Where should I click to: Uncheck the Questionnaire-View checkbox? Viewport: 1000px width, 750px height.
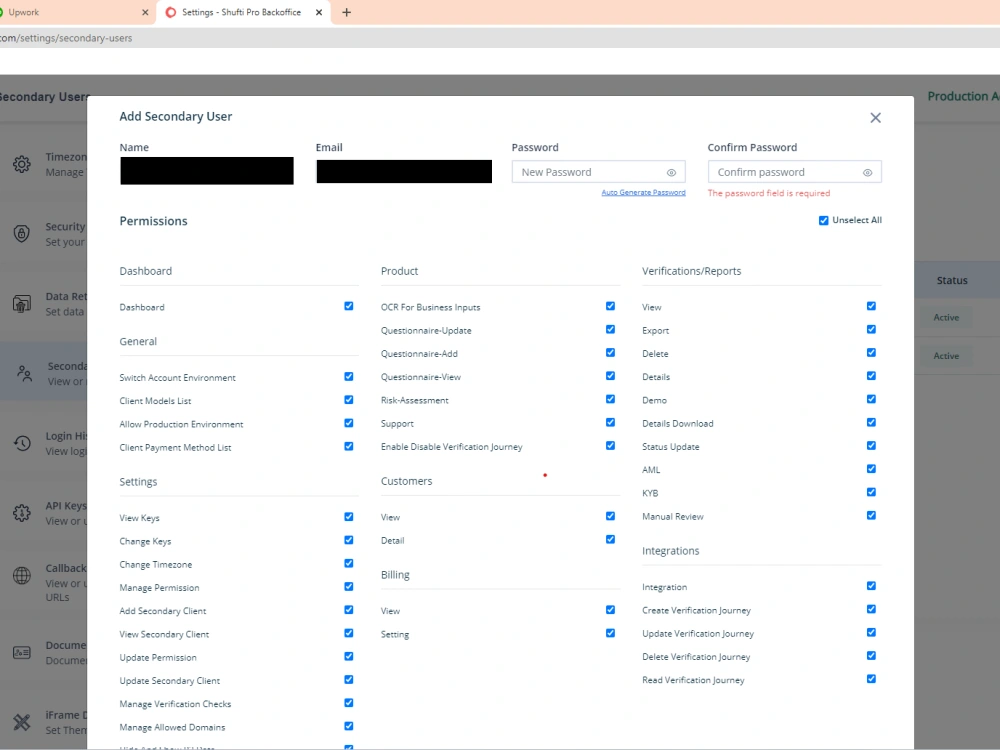[x=610, y=376]
